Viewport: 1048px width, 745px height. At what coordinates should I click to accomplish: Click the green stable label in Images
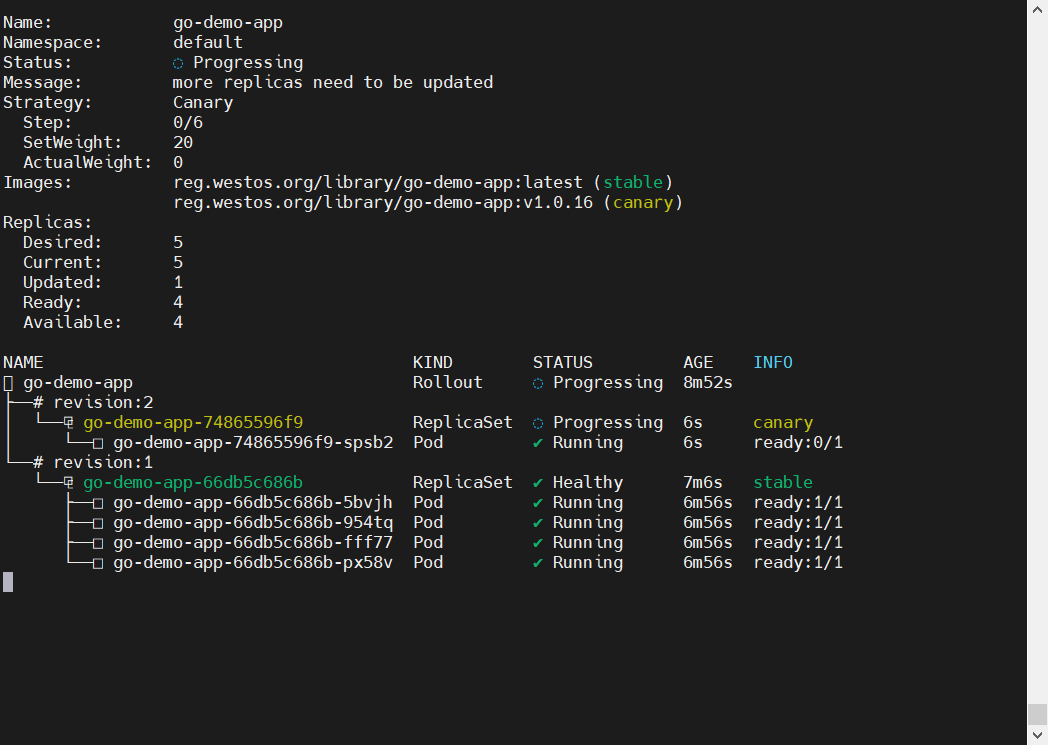(632, 182)
